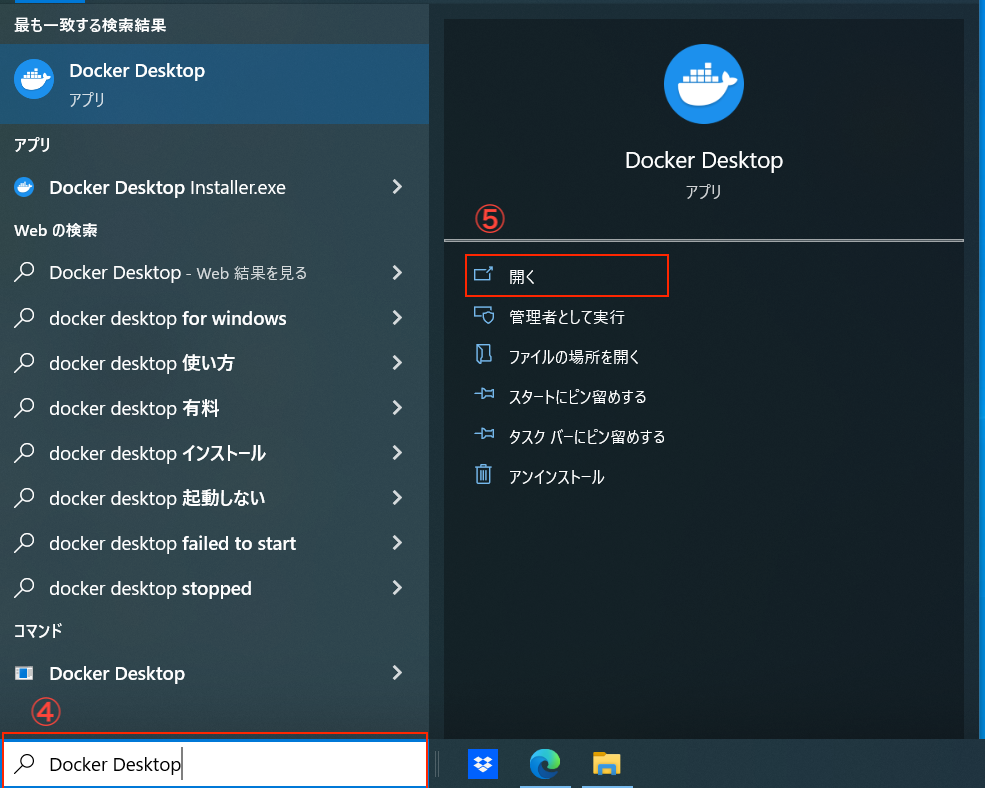The width and height of the screenshot is (985, 788).
Task: Expand arrow for 'Docker Desktop - Web 結果を見る'
Action: (x=397, y=272)
